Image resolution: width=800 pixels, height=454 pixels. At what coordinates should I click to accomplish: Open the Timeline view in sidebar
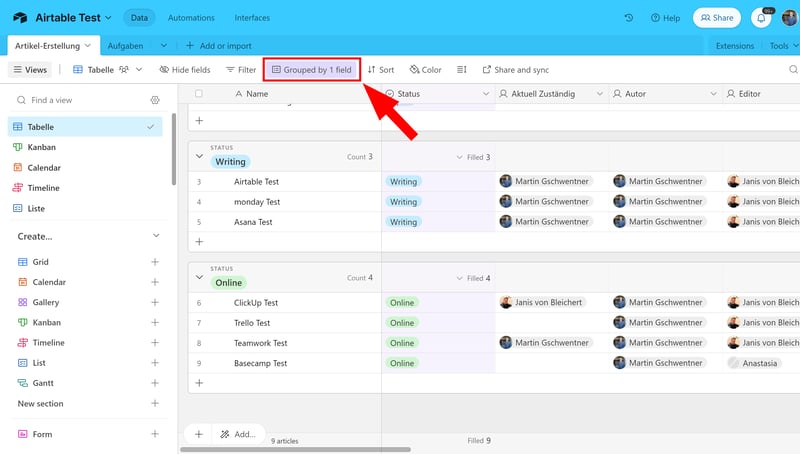click(85, 188)
